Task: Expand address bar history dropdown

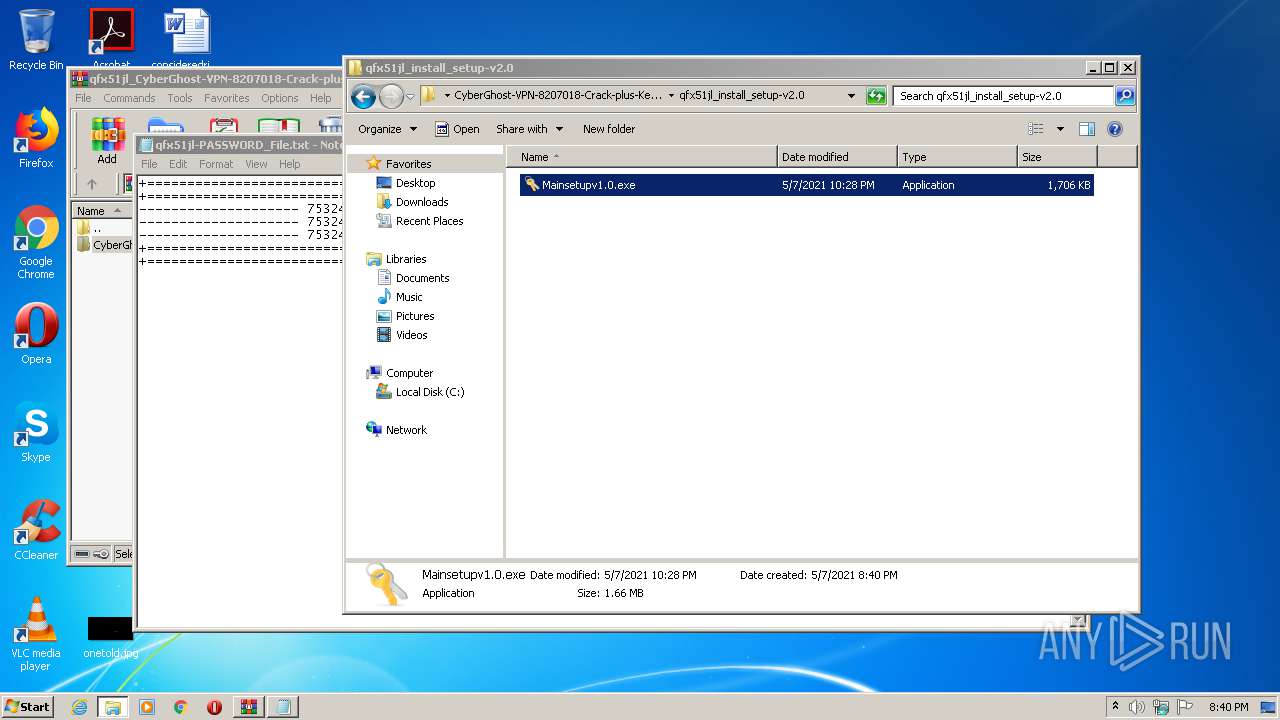Action: tap(851, 96)
